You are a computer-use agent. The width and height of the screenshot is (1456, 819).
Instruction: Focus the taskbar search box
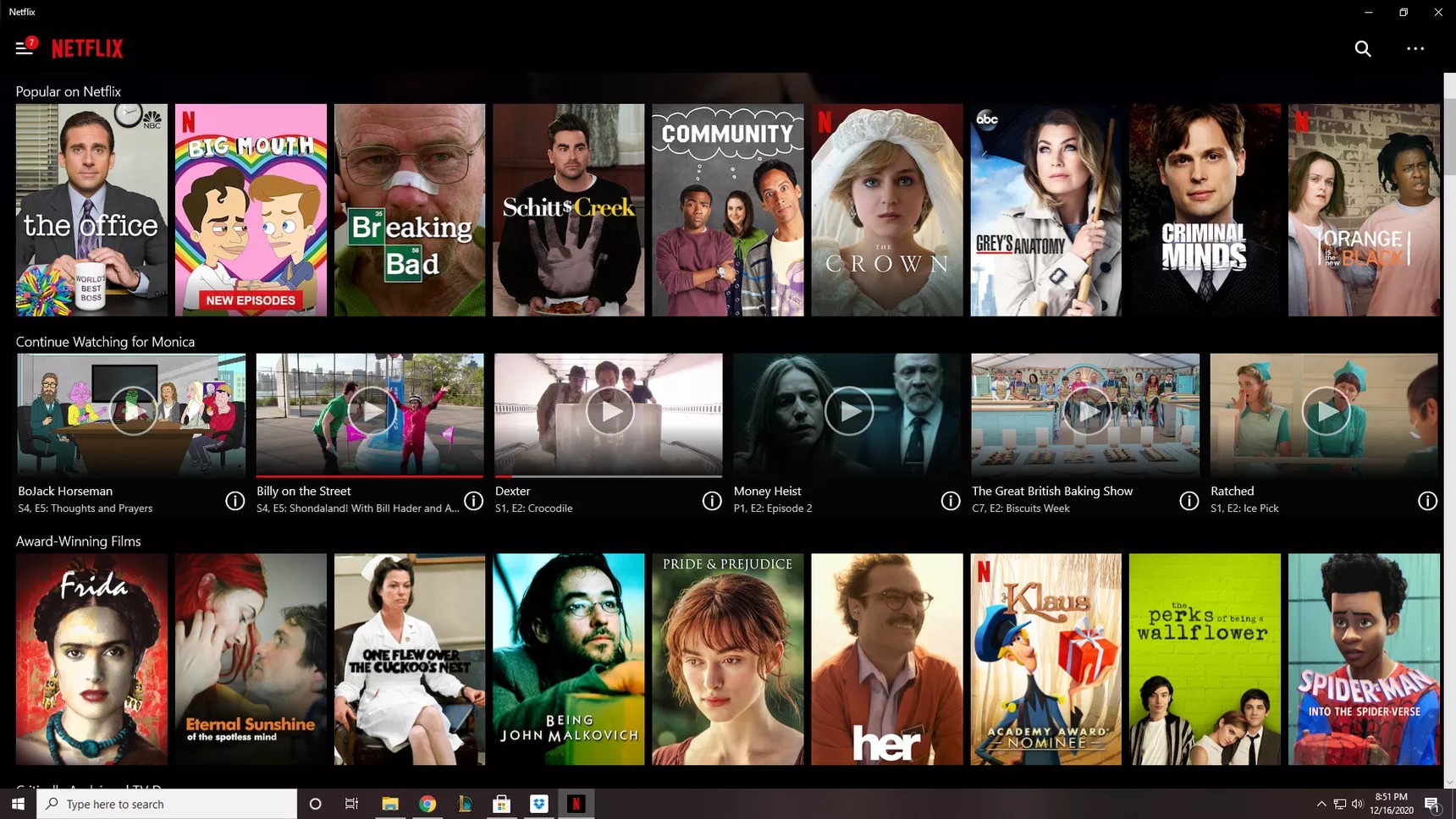pyautogui.click(x=167, y=804)
